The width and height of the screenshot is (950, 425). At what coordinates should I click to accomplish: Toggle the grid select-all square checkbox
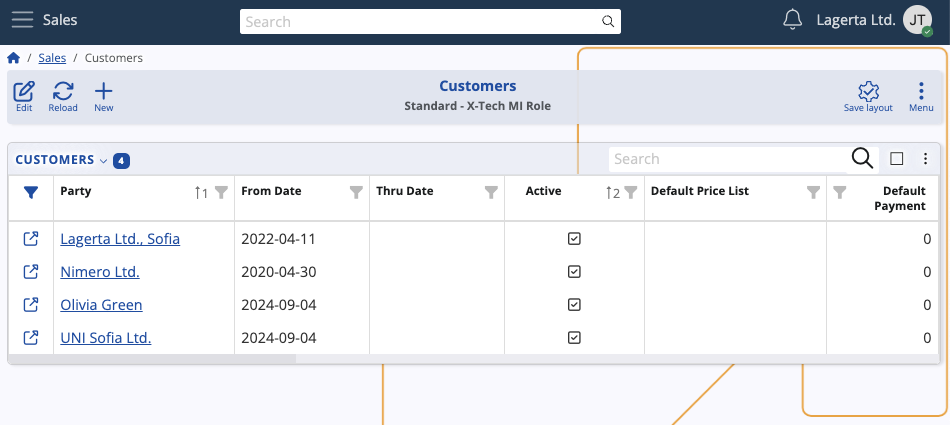coord(897,159)
